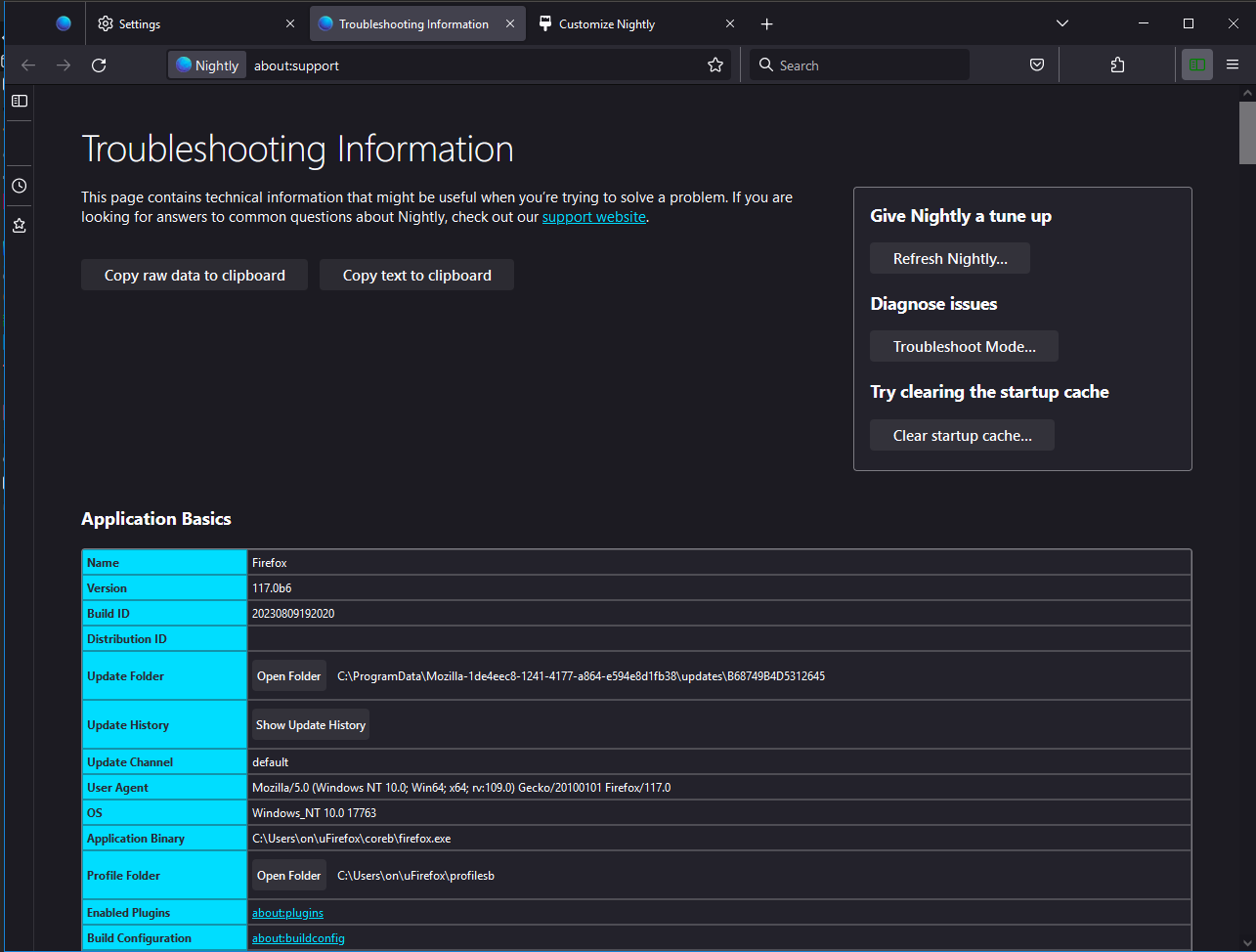
Task: Open Bookmarks sidebar star icon
Action: (x=19, y=225)
